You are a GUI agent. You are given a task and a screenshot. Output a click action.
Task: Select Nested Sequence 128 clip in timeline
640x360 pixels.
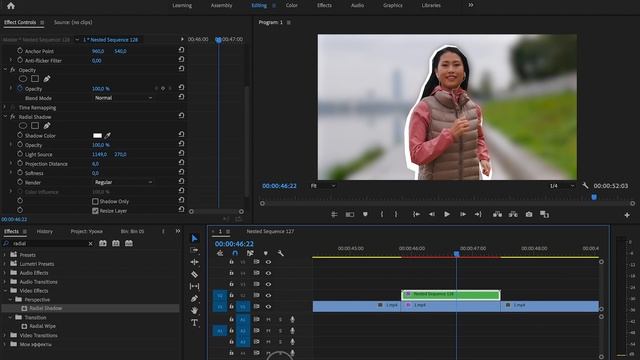pyautogui.click(x=451, y=294)
